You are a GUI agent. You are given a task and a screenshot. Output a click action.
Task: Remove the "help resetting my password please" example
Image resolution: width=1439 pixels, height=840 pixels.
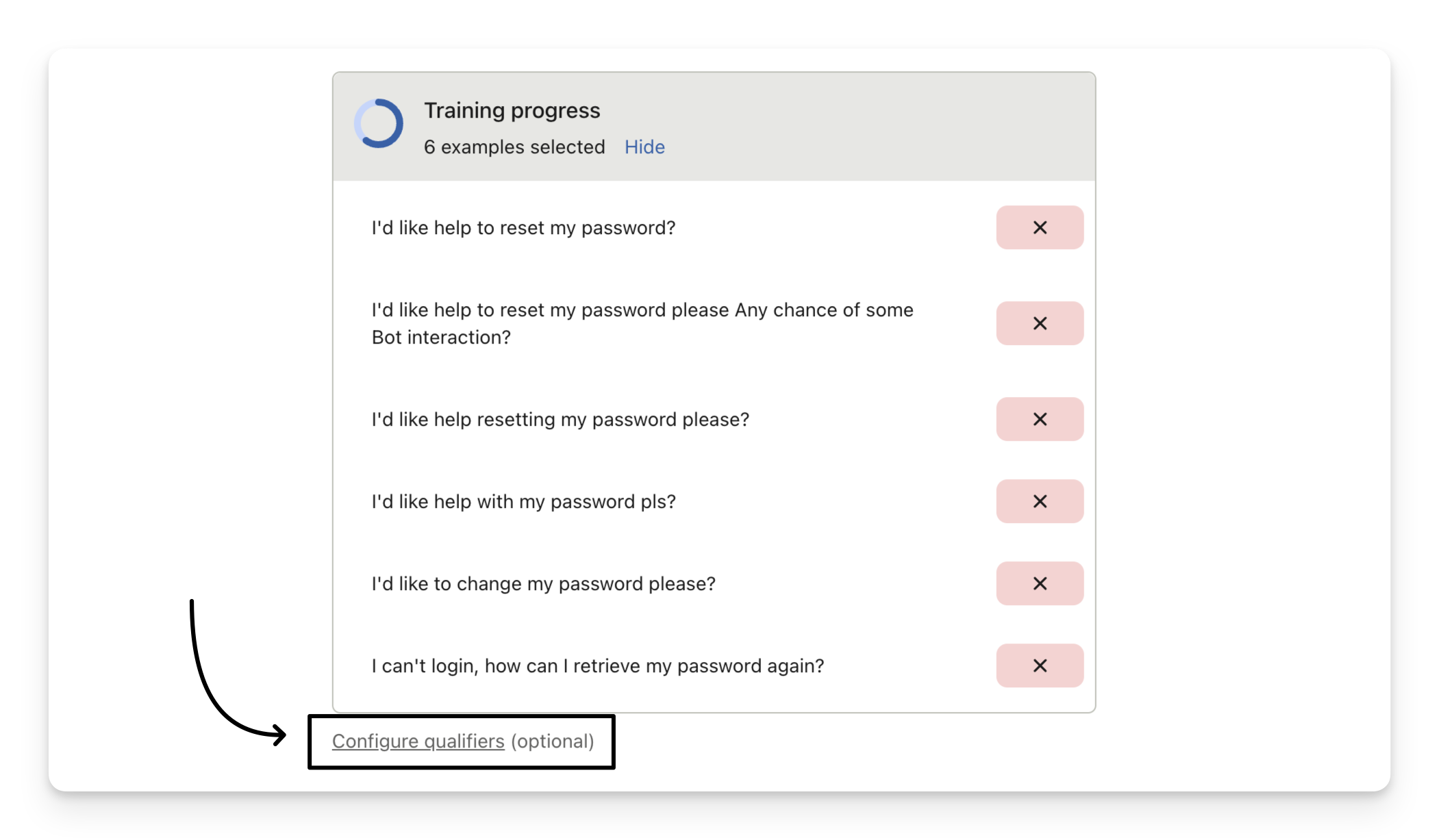(x=1039, y=419)
